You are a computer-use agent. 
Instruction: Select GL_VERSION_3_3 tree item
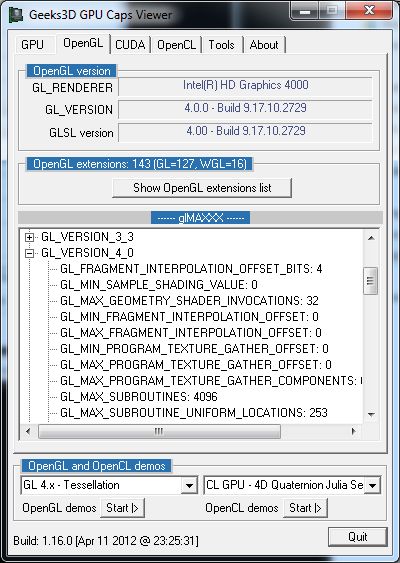point(87,237)
